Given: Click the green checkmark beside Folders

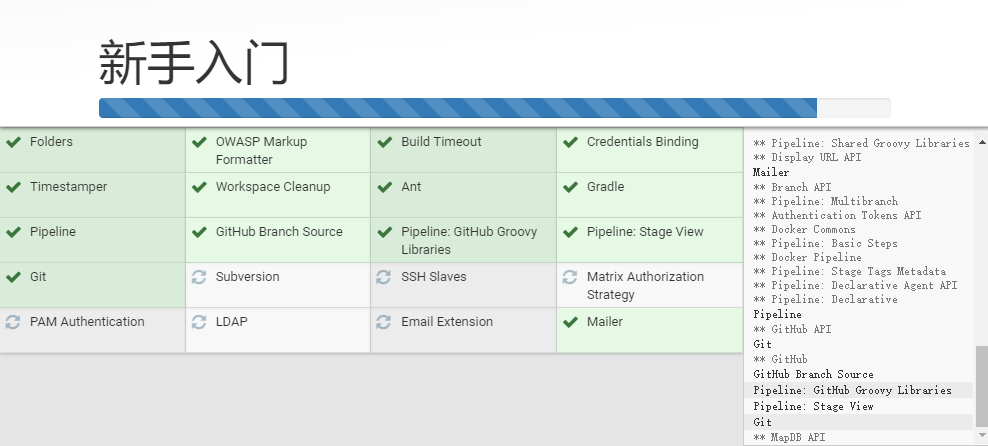Looking at the screenshot, I should tap(13, 142).
